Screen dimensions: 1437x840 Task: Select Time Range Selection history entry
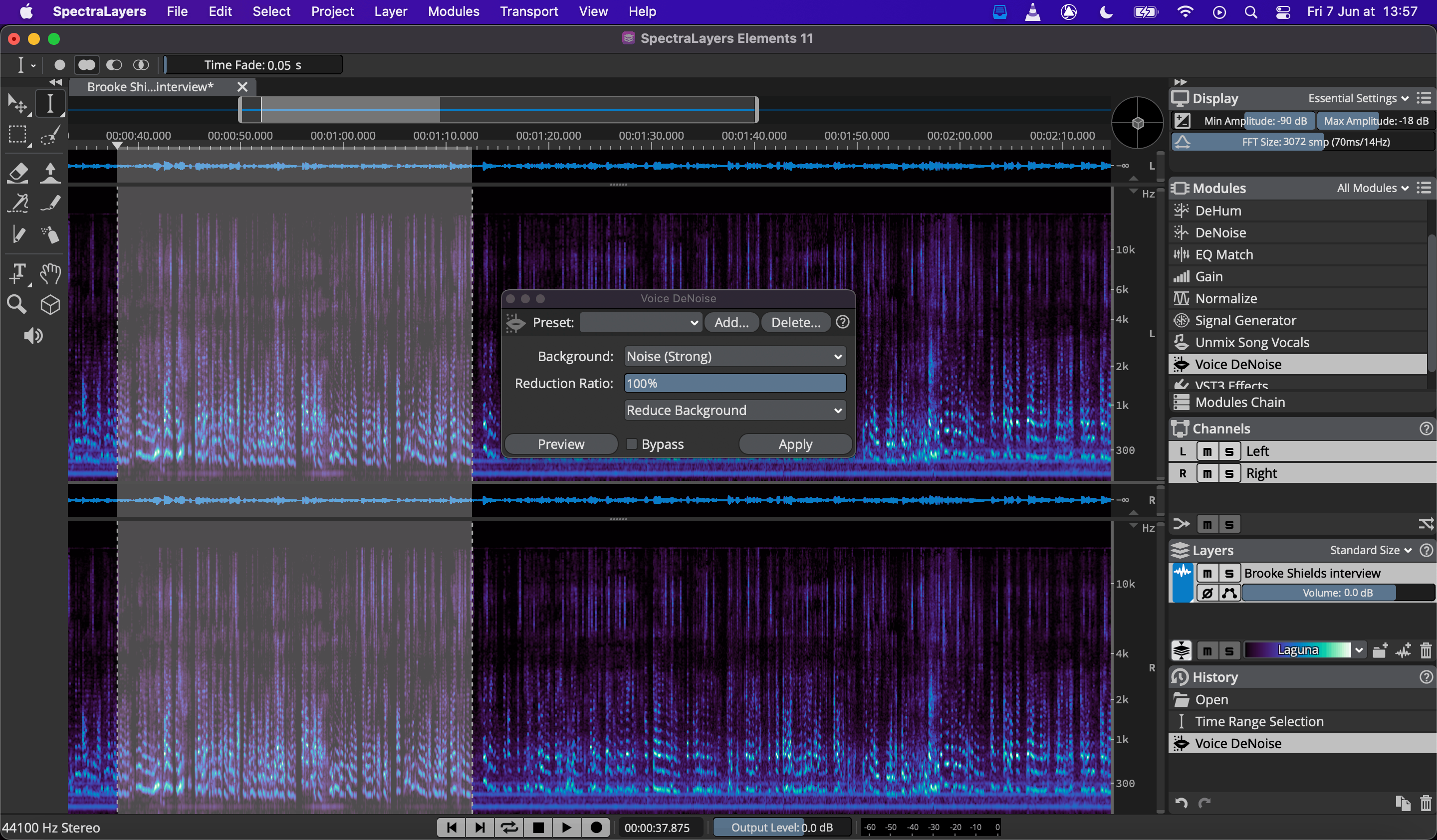1301,721
